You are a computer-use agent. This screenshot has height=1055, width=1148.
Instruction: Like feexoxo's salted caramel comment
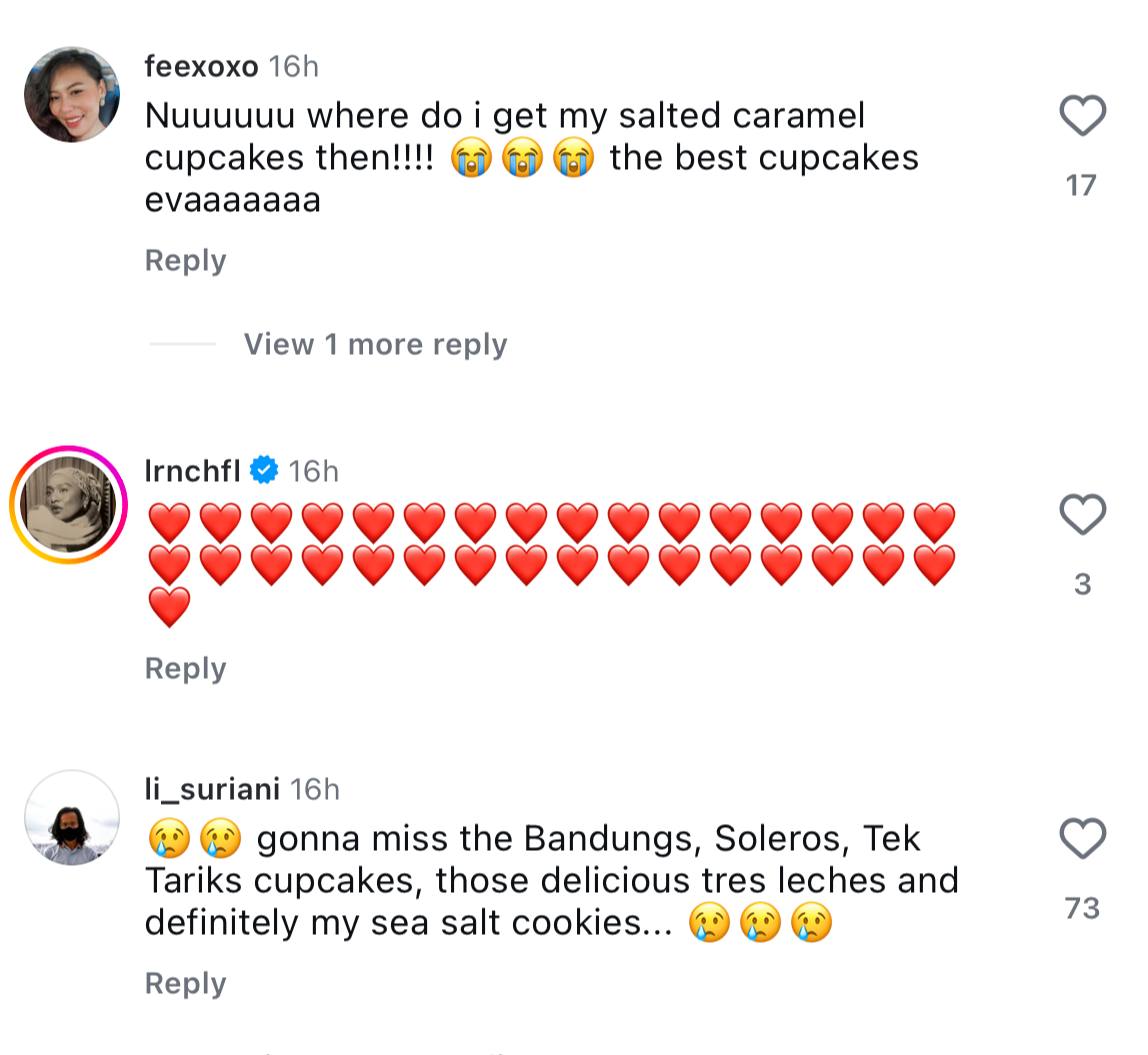(x=1082, y=116)
